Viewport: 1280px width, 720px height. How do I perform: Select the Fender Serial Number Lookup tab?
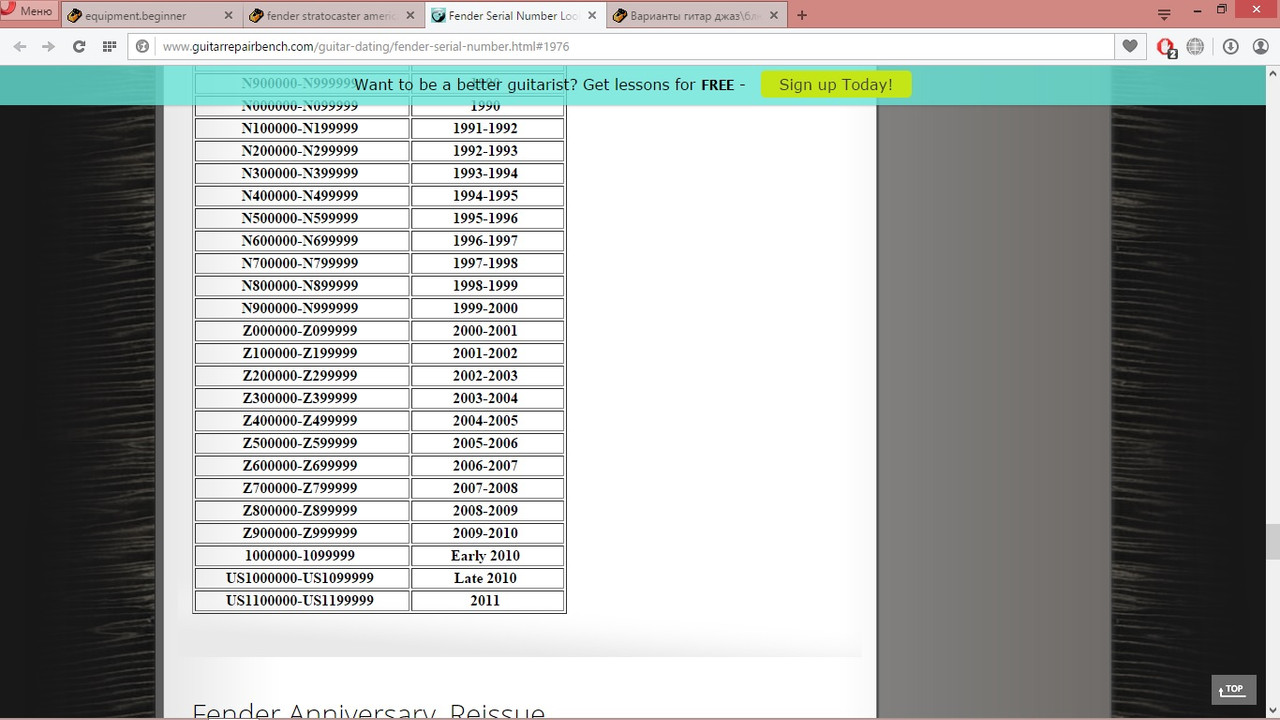pos(514,15)
